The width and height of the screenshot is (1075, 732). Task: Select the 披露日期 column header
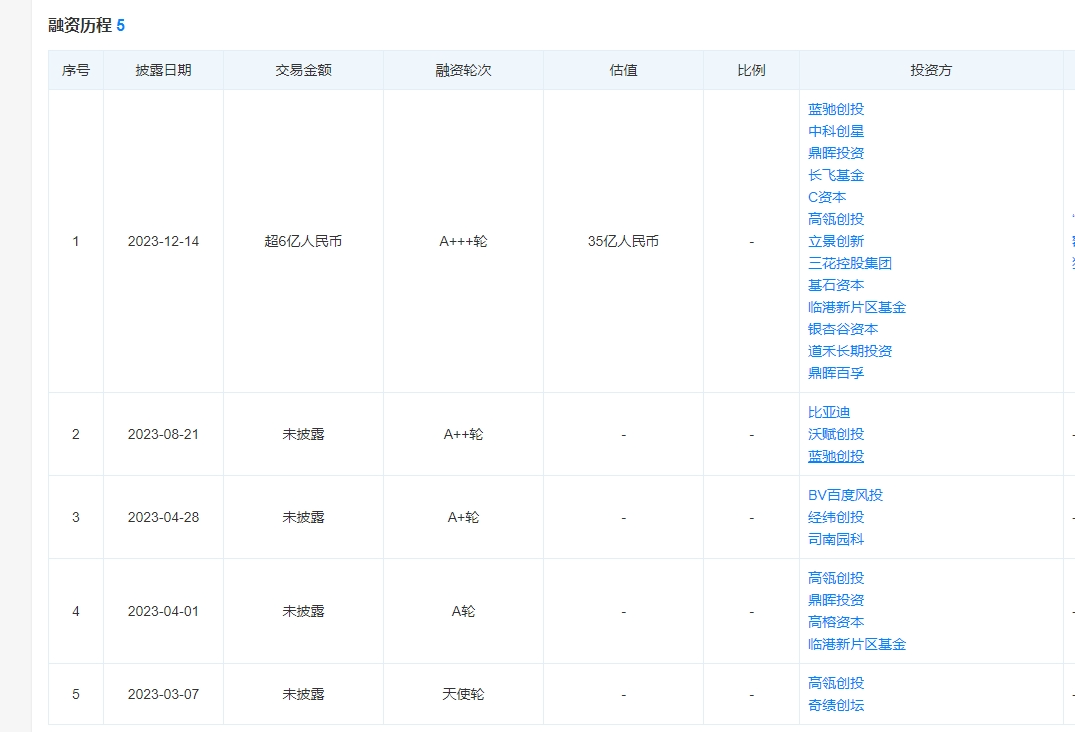[163, 70]
